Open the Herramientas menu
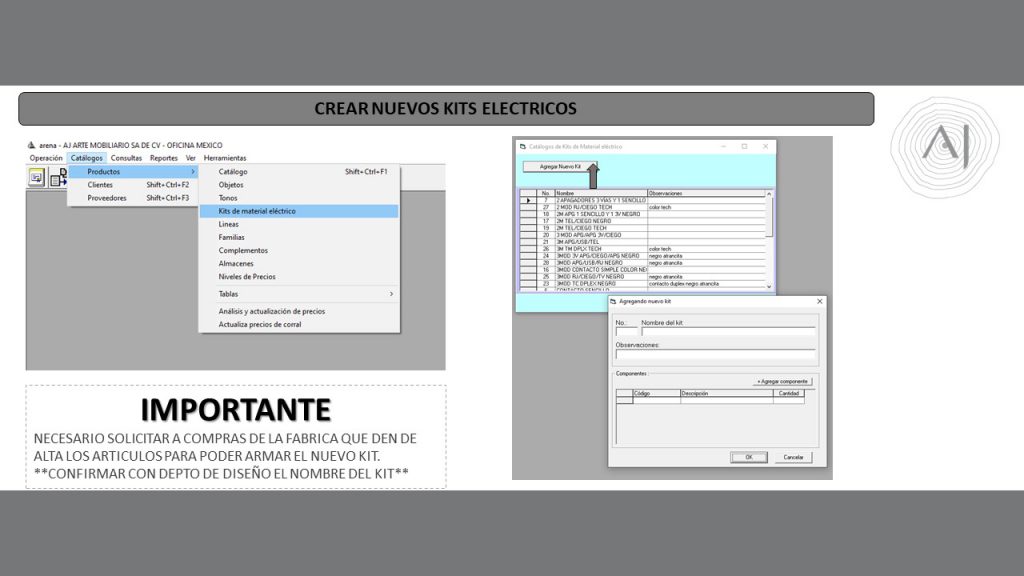Image resolution: width=1024 pixels, height=576 pixels. pos(224,158)
